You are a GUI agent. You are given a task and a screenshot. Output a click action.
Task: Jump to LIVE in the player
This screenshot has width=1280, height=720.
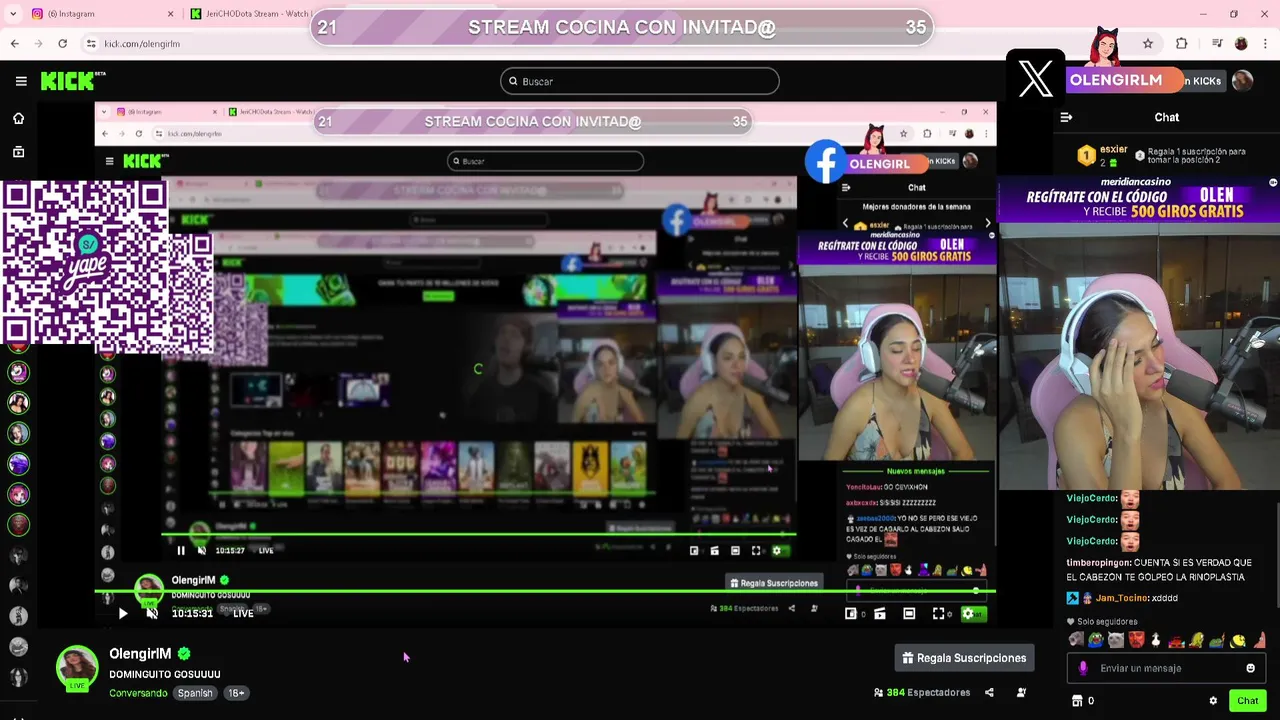[243, 614]
